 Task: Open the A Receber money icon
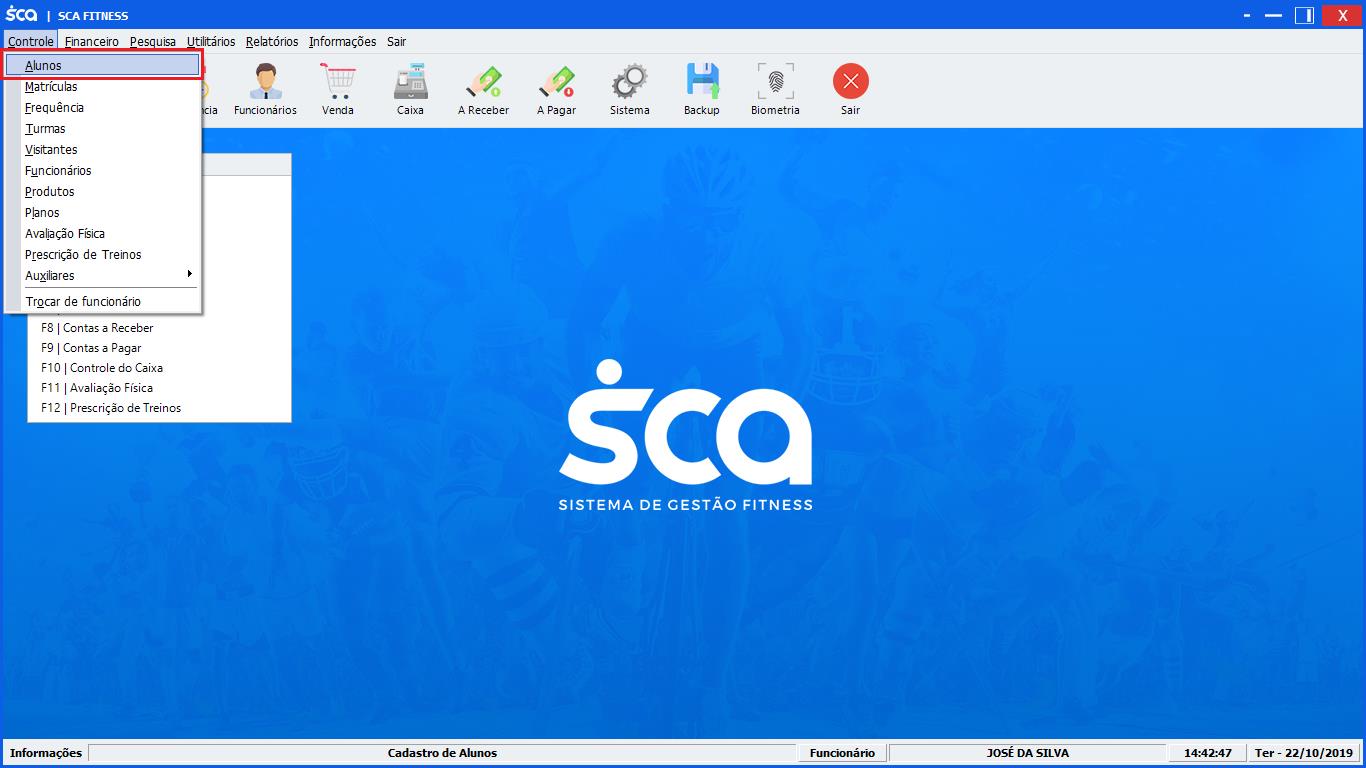(483, 90)
